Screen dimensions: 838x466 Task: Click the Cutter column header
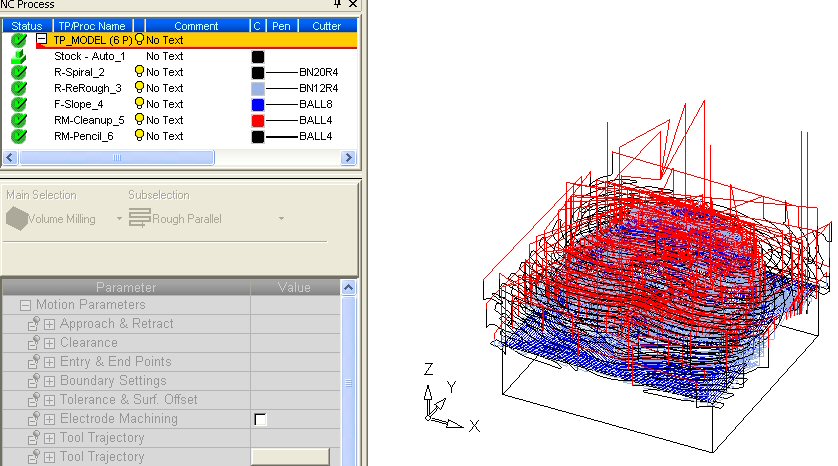[x=326, y=25]
